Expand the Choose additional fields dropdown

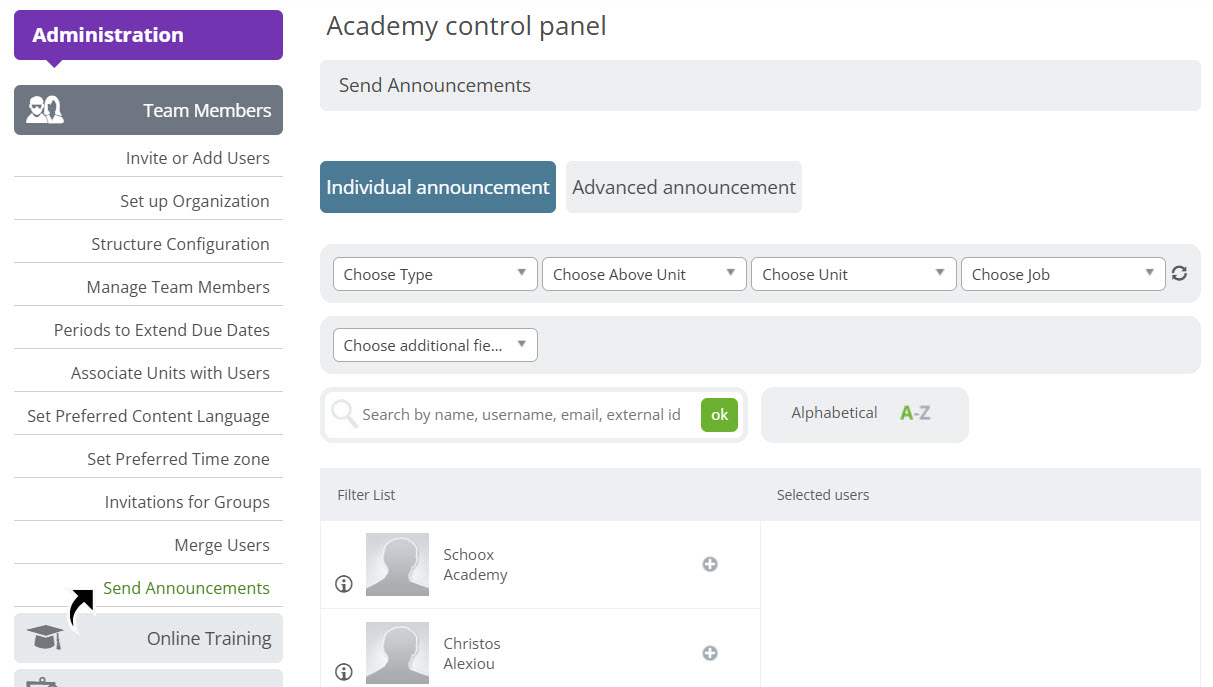(x=435, y=345)
